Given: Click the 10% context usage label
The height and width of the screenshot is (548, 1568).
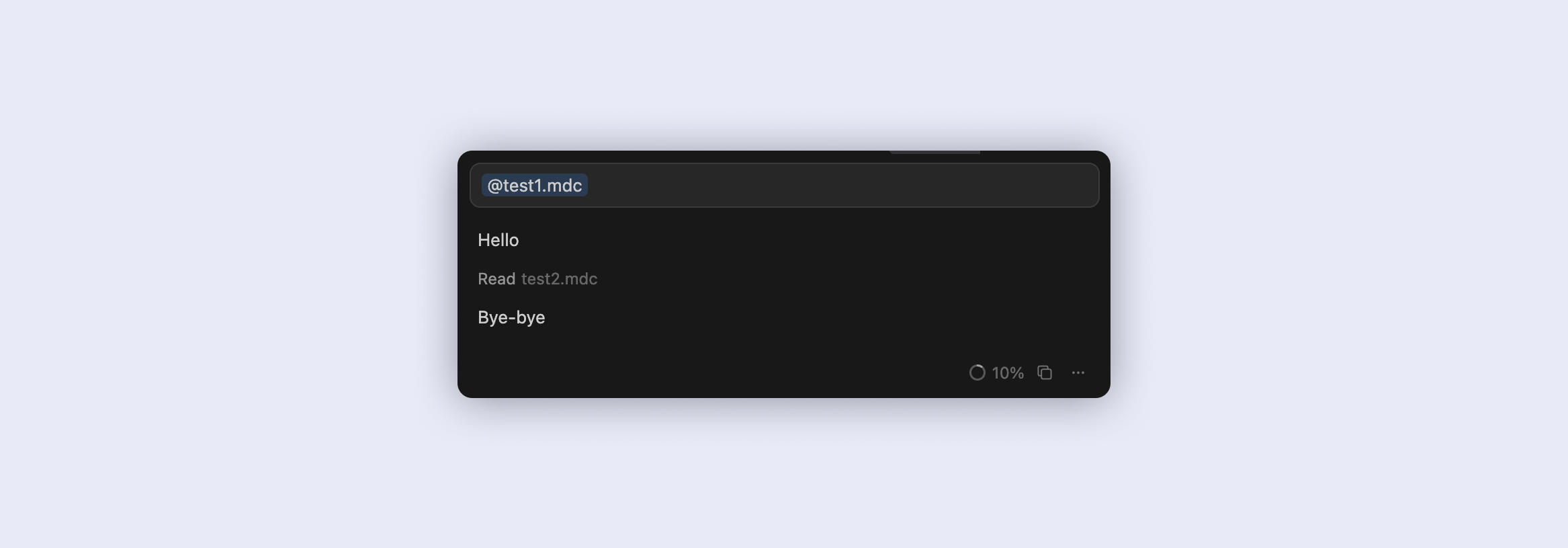Looking at the screenshot, I should (1008, 373).
